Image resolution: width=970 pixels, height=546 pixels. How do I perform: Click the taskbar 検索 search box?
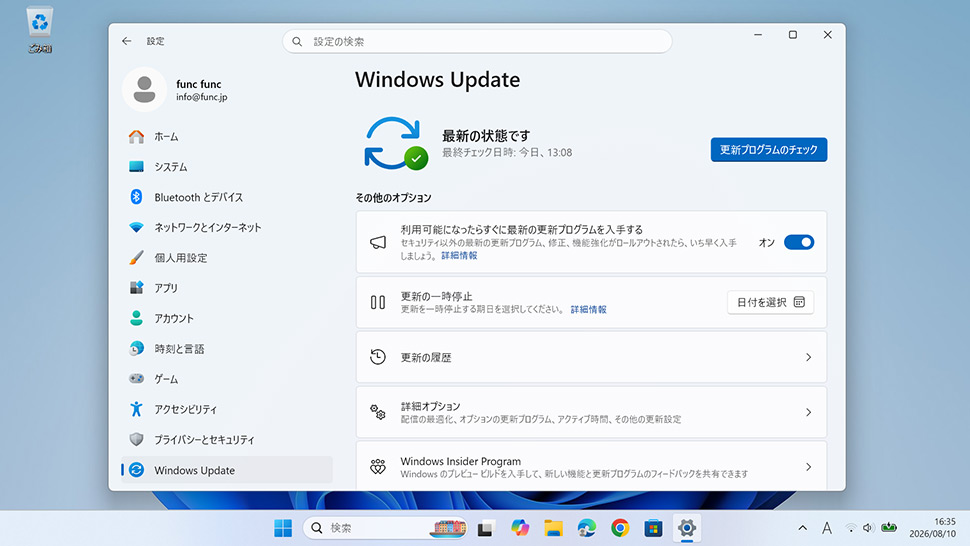pos(385,528)
